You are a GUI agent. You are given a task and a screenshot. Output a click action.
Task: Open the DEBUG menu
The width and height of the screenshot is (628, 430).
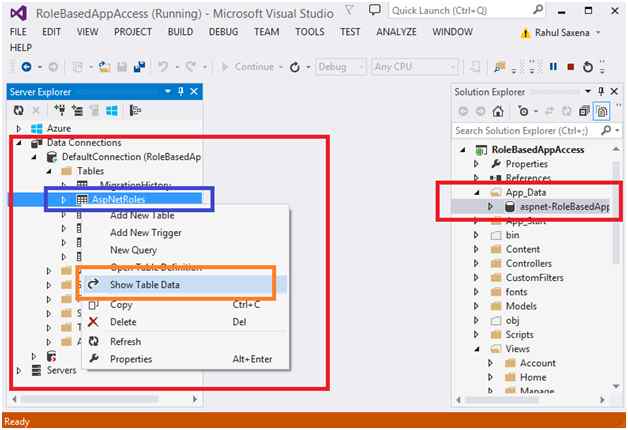223,32
